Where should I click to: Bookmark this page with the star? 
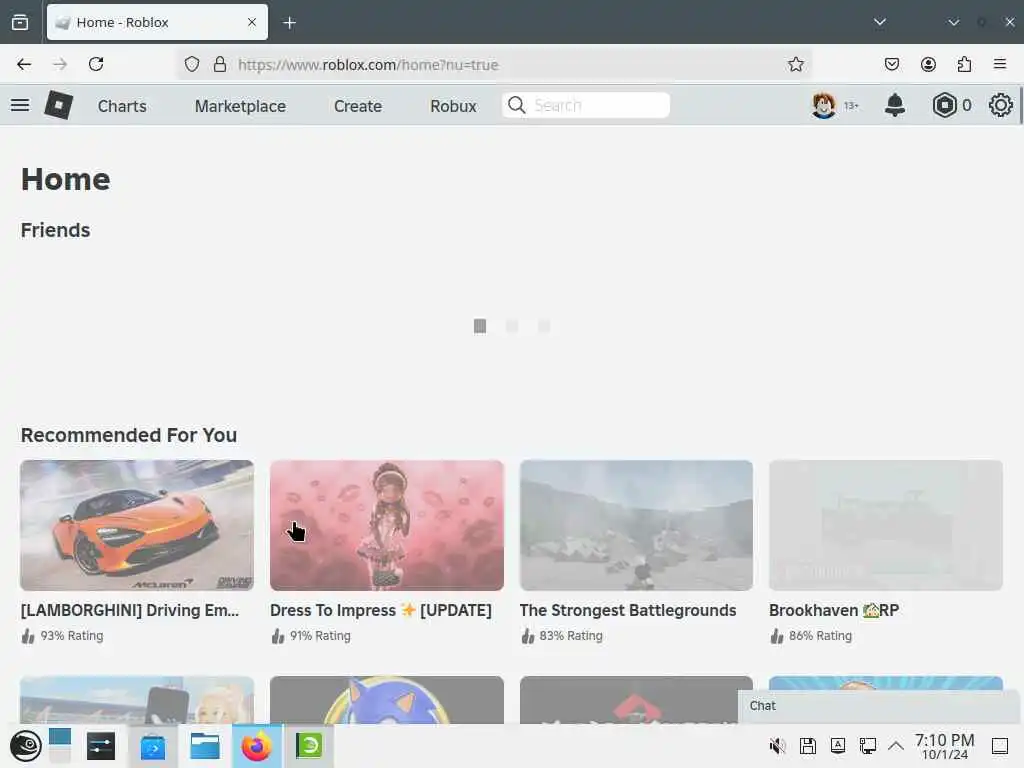[795, 64]
